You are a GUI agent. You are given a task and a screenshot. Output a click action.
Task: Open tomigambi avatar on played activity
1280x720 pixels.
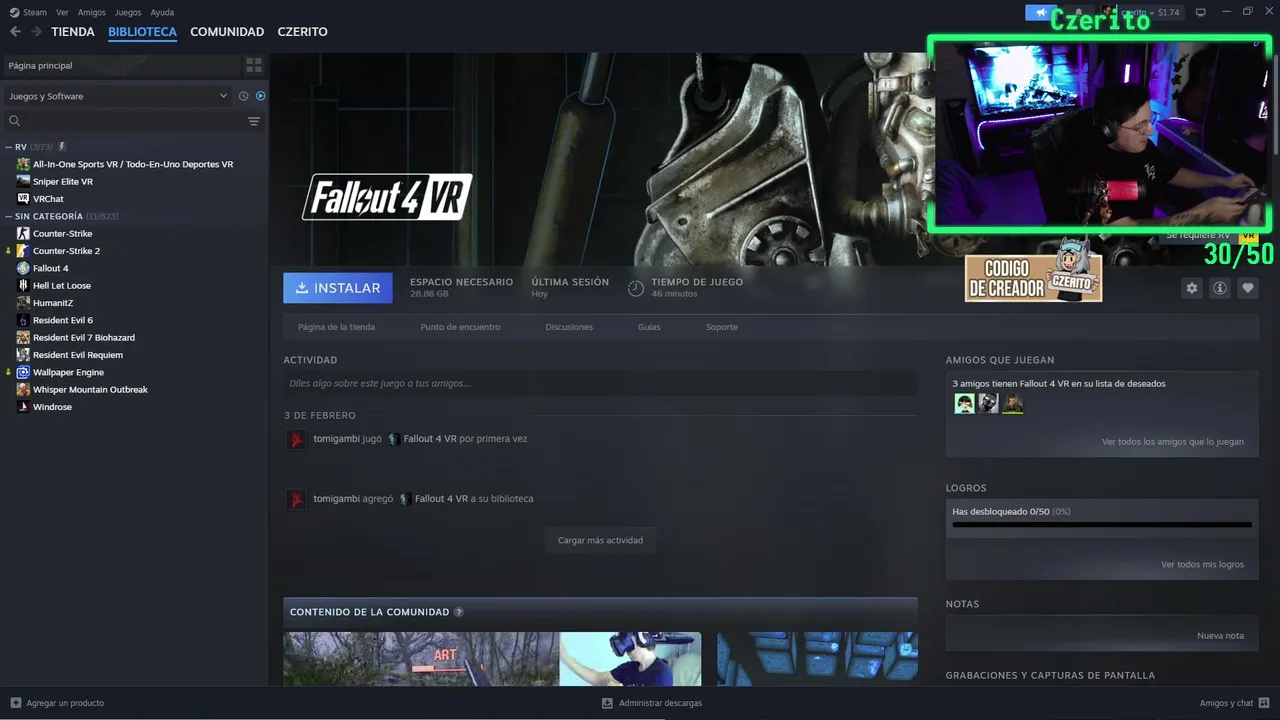(296, 439)
